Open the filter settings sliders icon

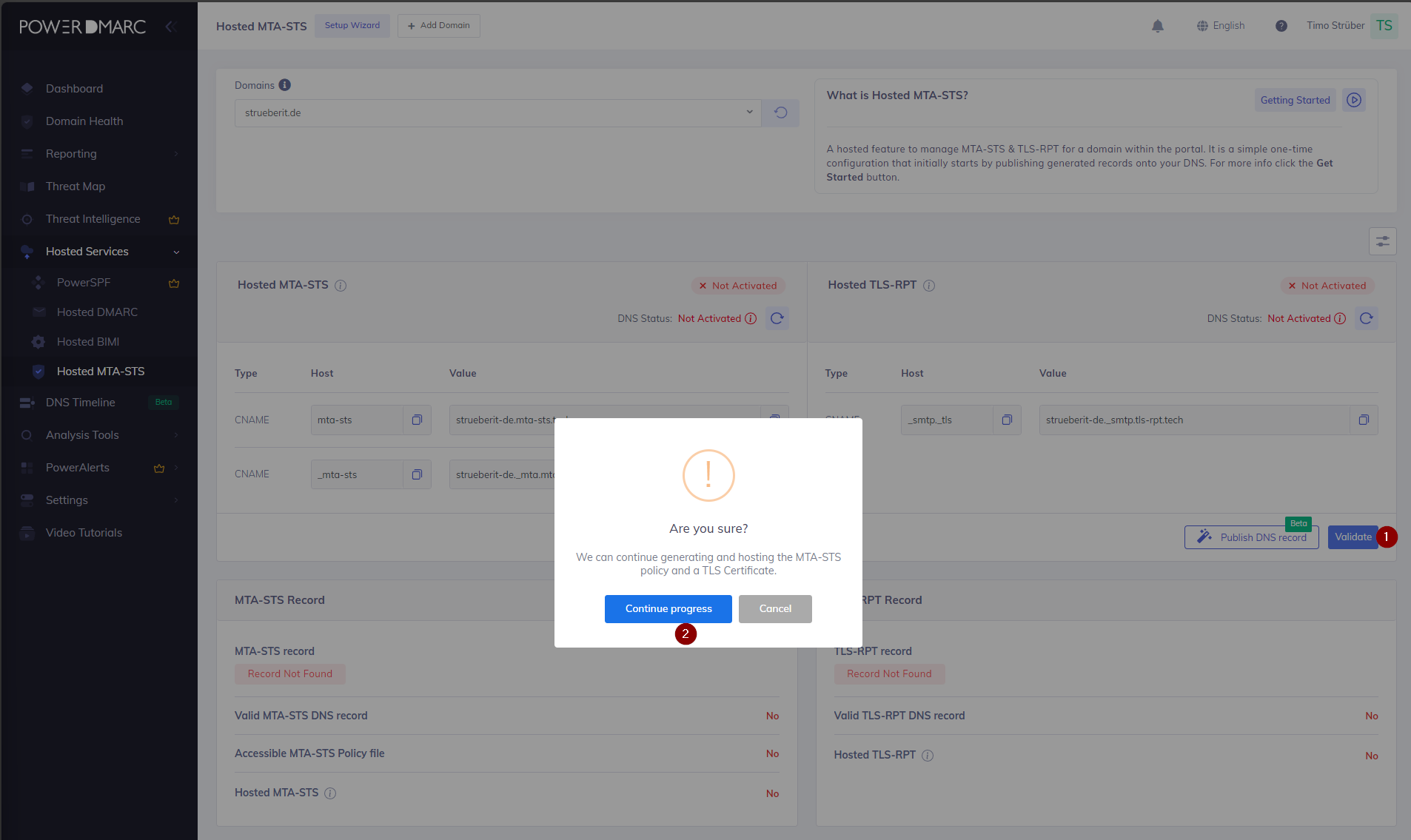pyautogui.click(x=1382, y=241)
